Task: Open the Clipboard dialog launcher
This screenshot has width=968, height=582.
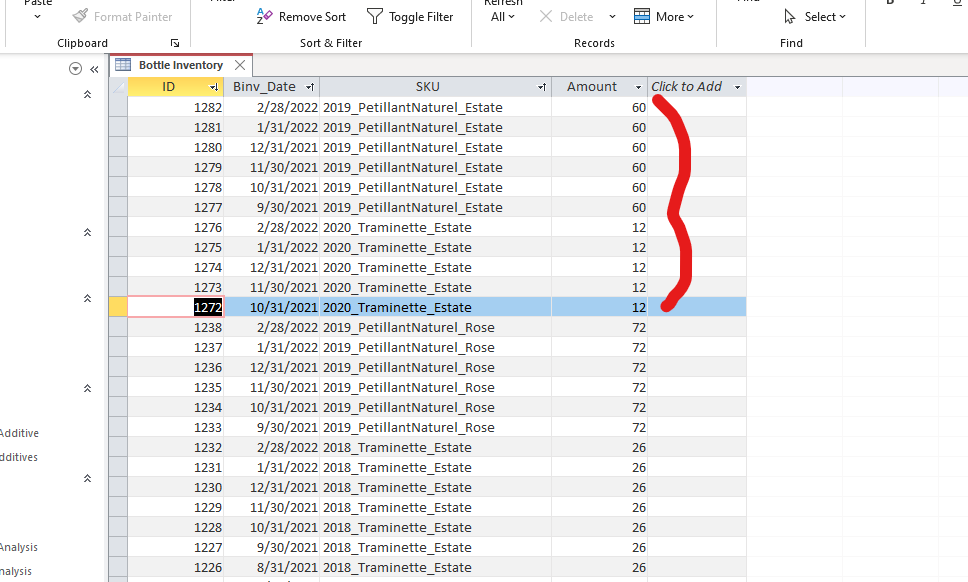Action: point(175,43)
